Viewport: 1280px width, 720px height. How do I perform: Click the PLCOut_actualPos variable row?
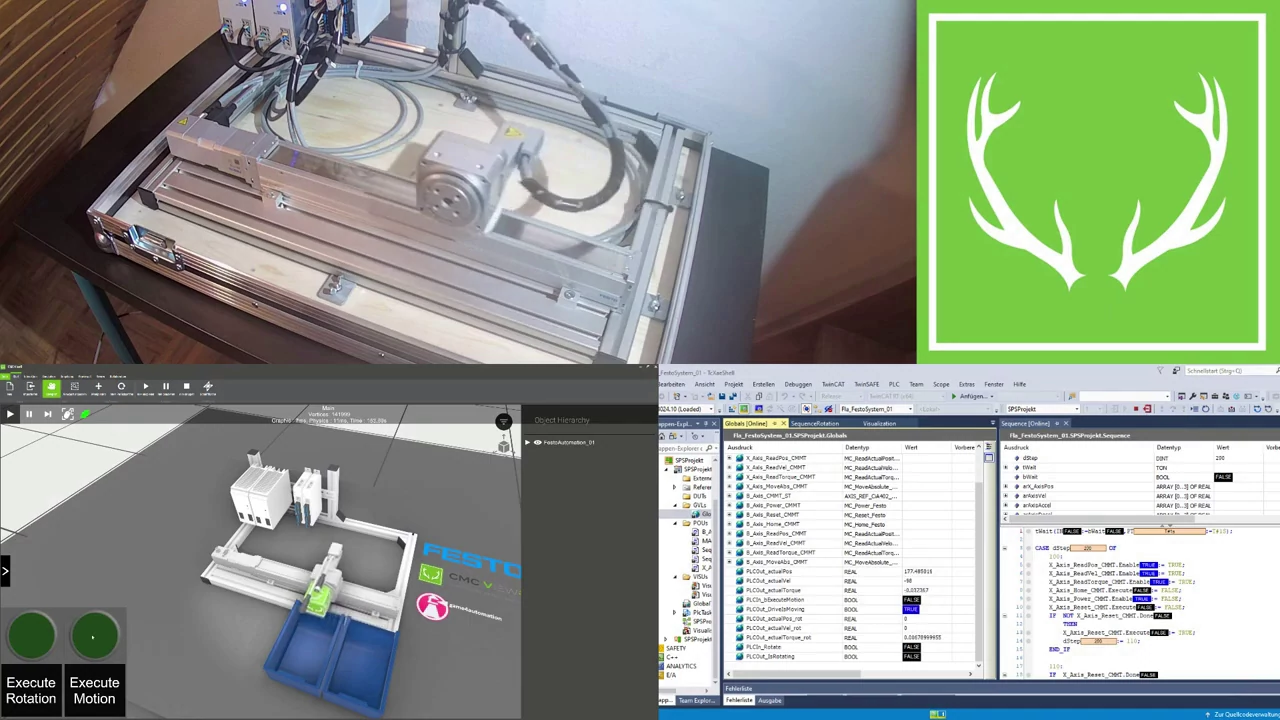pyautogui.click(x=852, y=571)
